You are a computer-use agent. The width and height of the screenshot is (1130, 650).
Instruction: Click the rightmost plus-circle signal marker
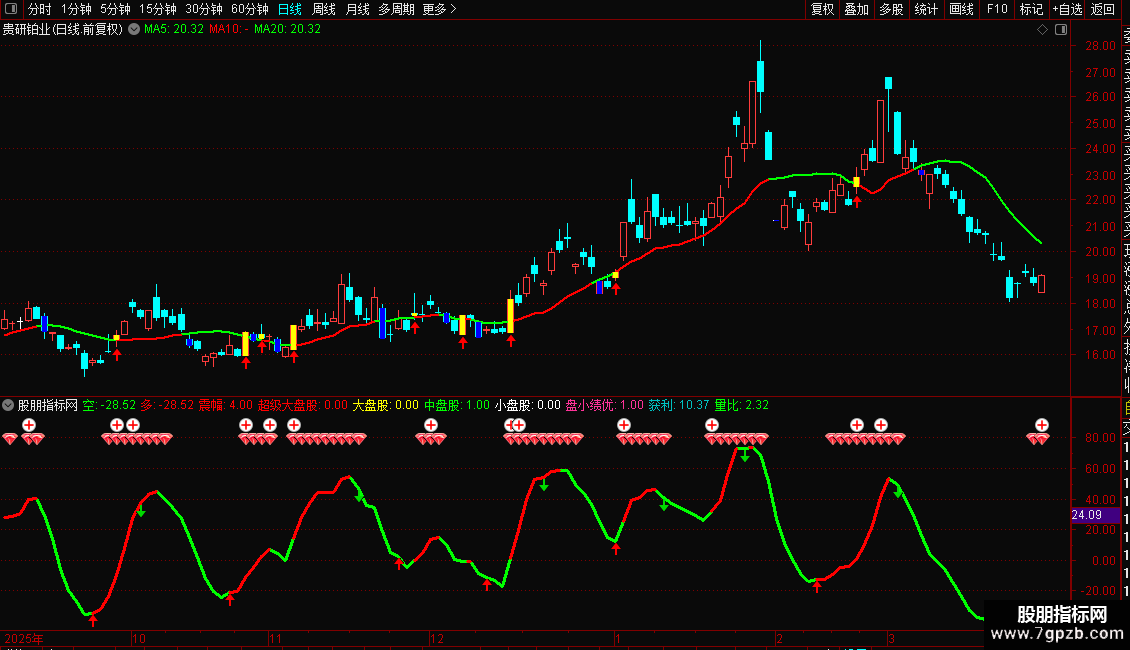1042,425
